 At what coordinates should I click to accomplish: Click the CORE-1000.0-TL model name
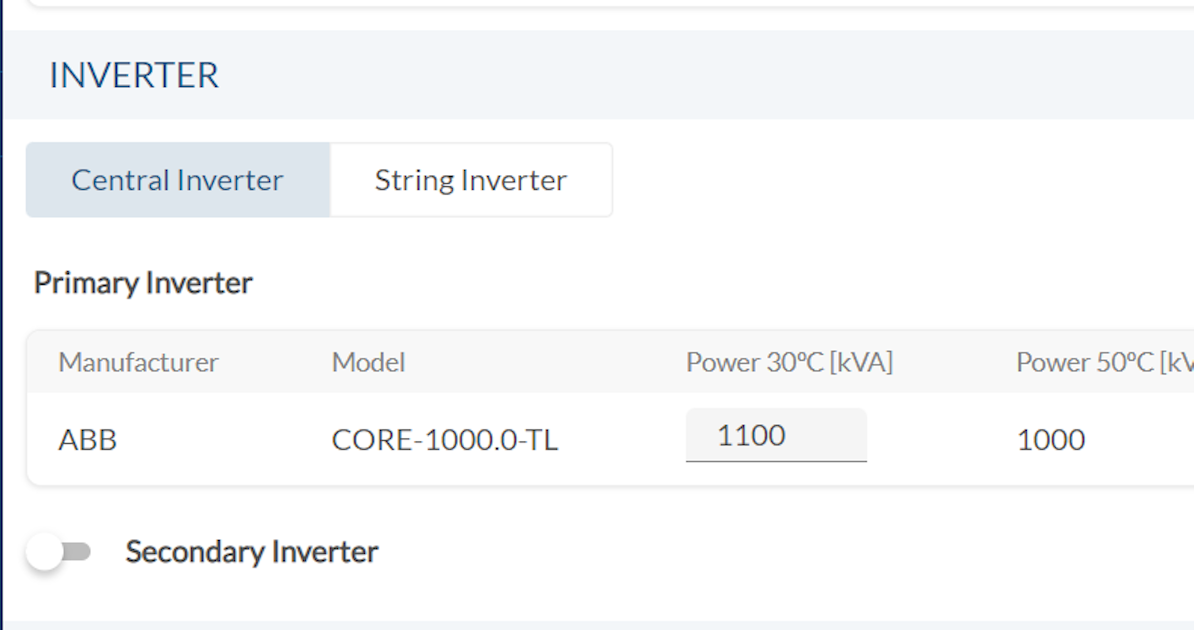[445, 439]
